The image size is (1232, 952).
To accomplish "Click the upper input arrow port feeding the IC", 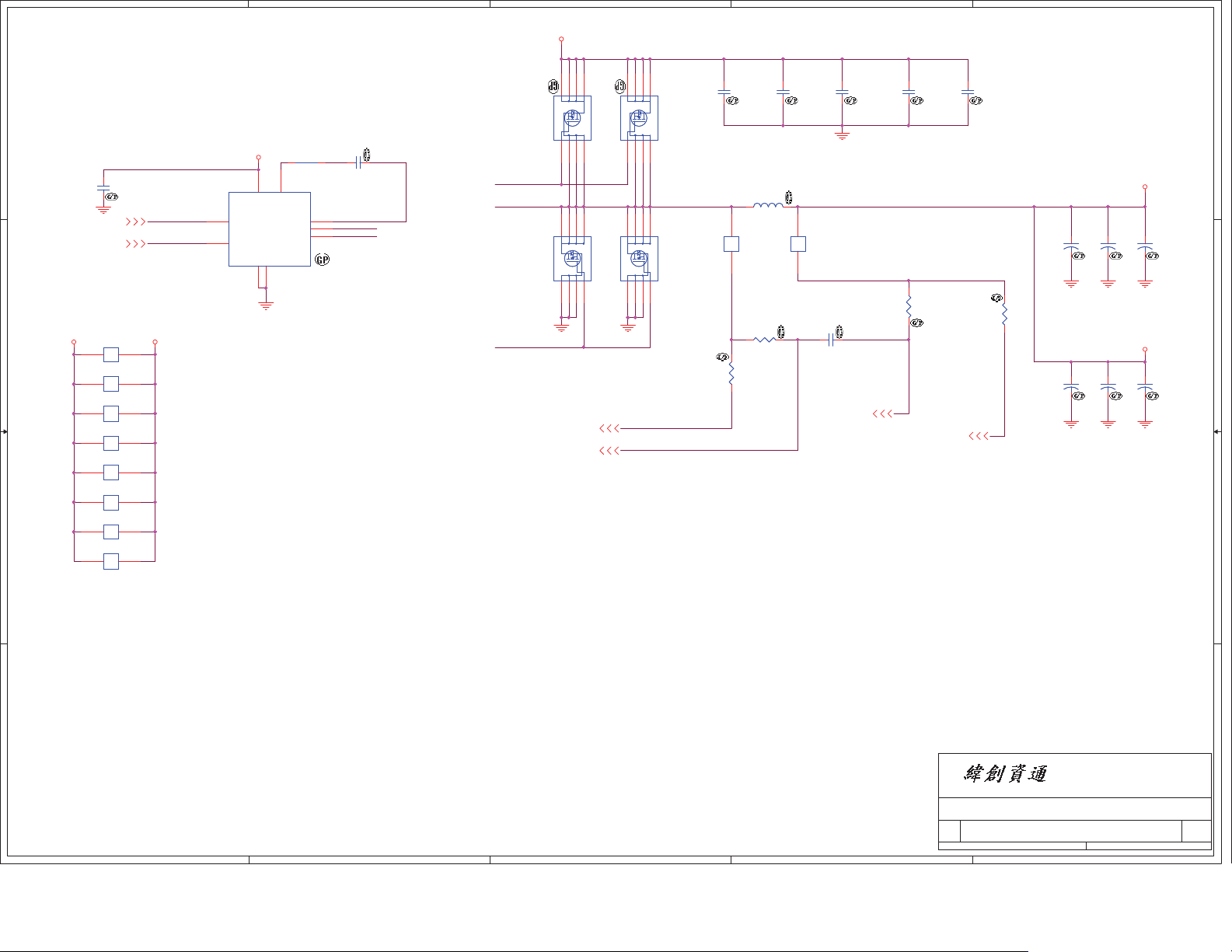I will tap(136, 221).
